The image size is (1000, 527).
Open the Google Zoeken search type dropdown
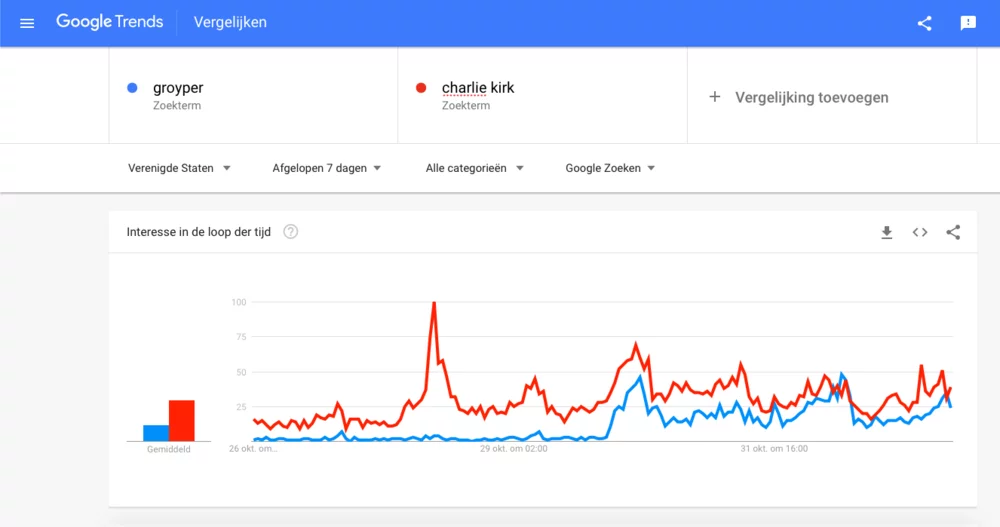610,168
